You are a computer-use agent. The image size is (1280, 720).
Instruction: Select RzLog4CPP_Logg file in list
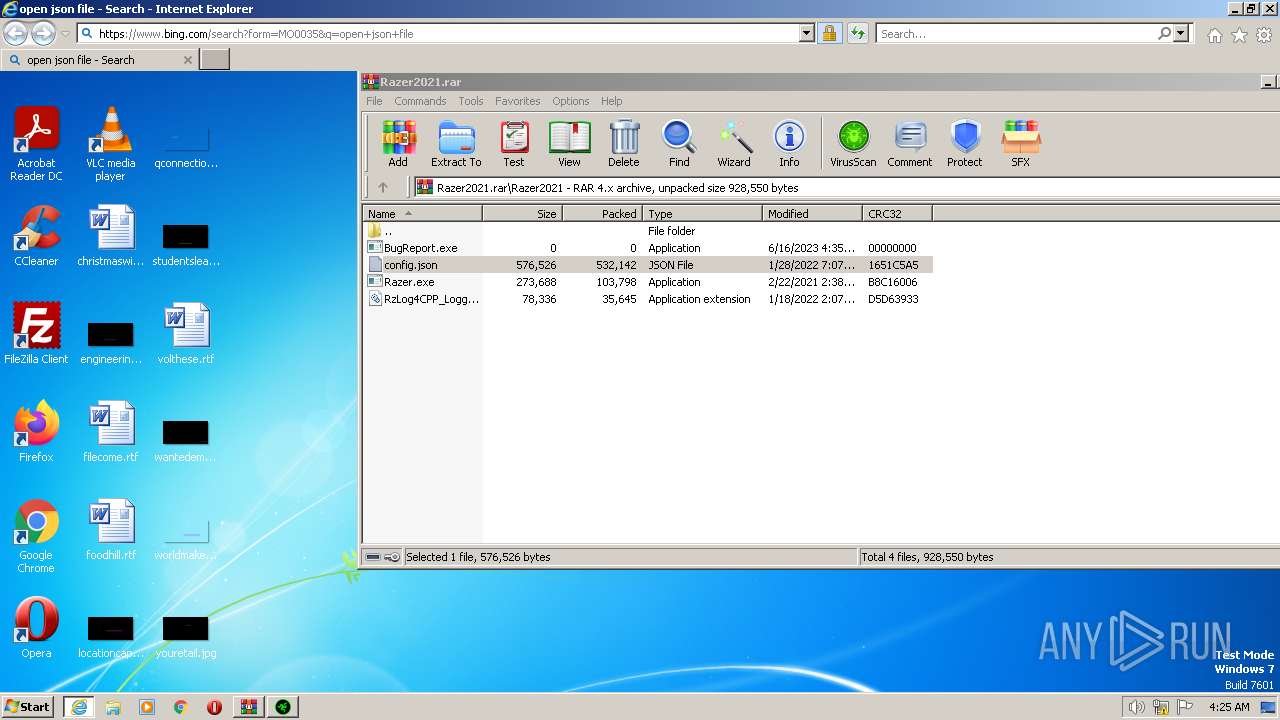pos(648,299)
